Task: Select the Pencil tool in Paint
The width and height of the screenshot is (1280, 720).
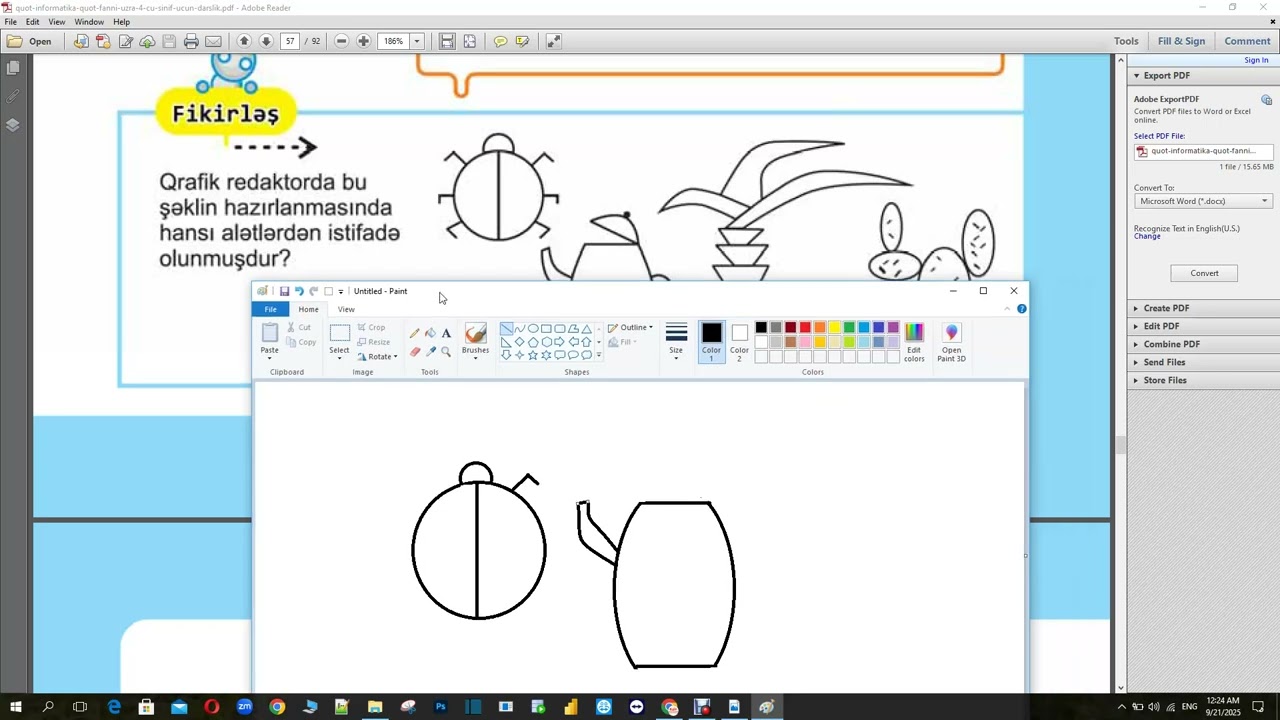Action: pos(414,333)
